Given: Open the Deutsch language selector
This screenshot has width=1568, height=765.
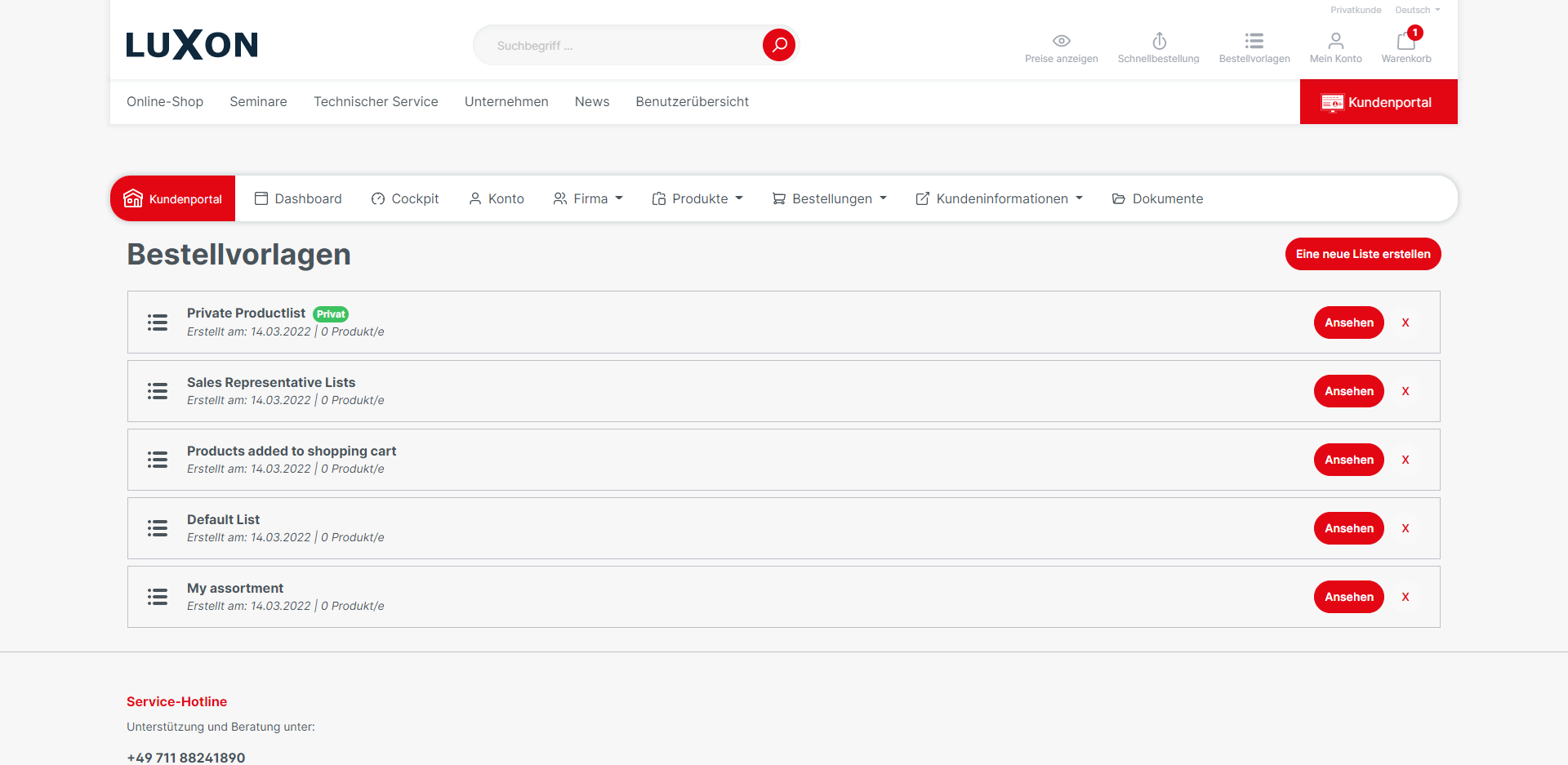Looking at the screenshot, I should tap(1417, 10).
